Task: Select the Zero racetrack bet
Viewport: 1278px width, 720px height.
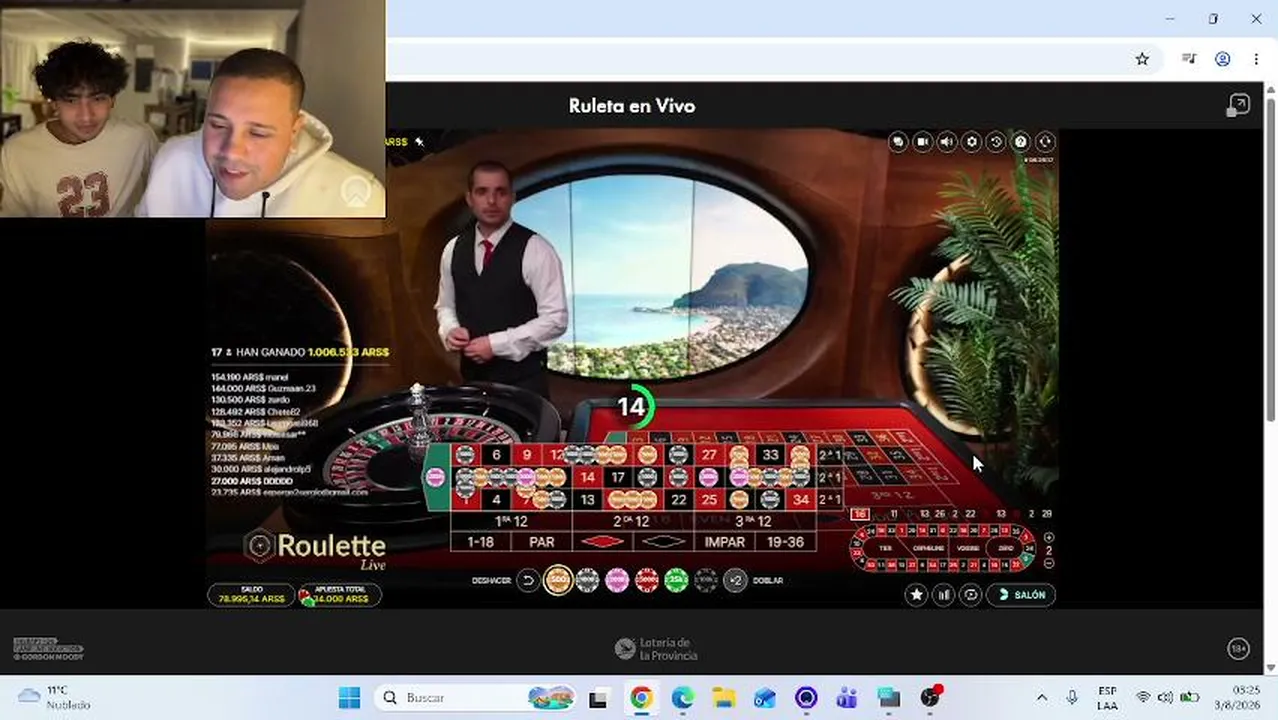Action: (1006, 548)
